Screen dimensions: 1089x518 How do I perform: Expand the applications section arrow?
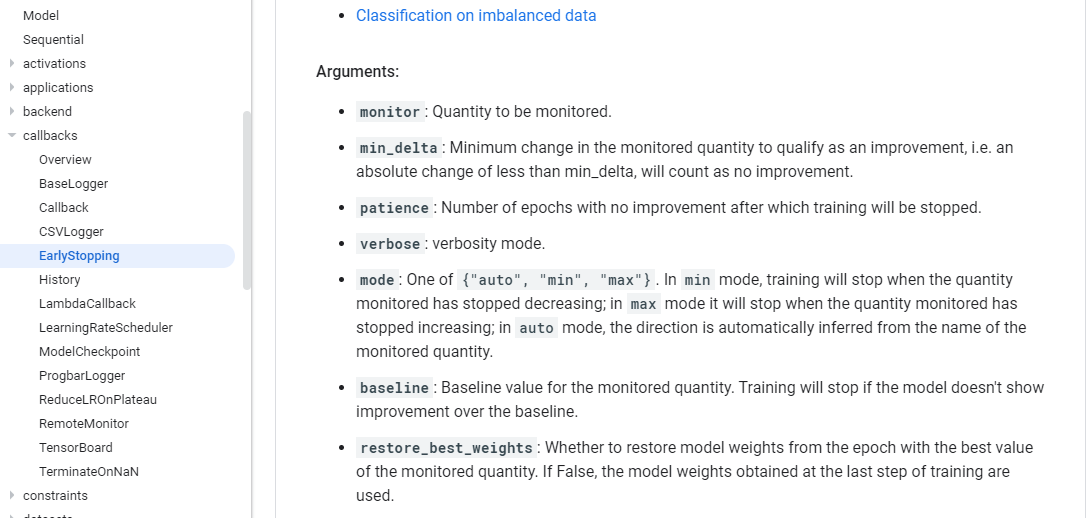[12, 88]
